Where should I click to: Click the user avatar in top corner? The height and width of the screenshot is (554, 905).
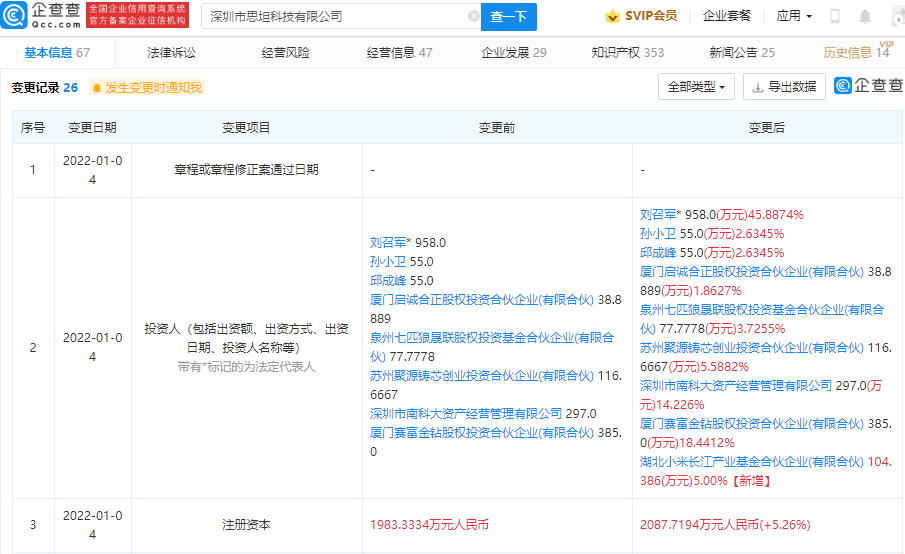[x=896, y=16]
